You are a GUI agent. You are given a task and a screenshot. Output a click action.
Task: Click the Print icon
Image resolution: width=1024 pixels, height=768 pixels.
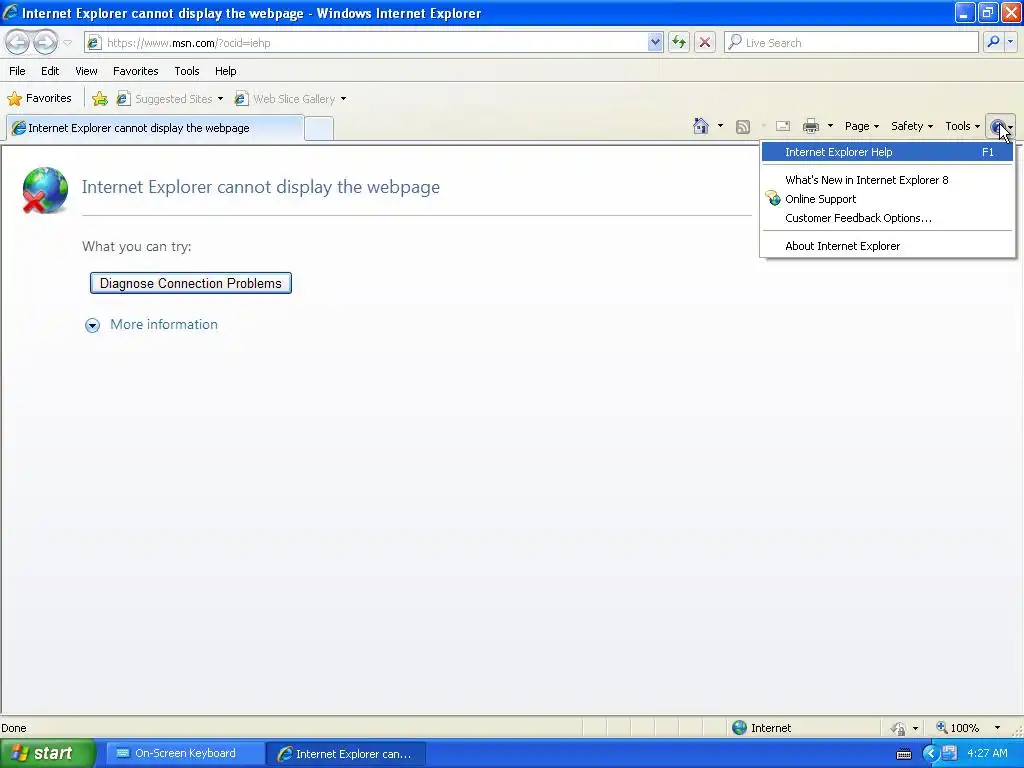(810, 126)
